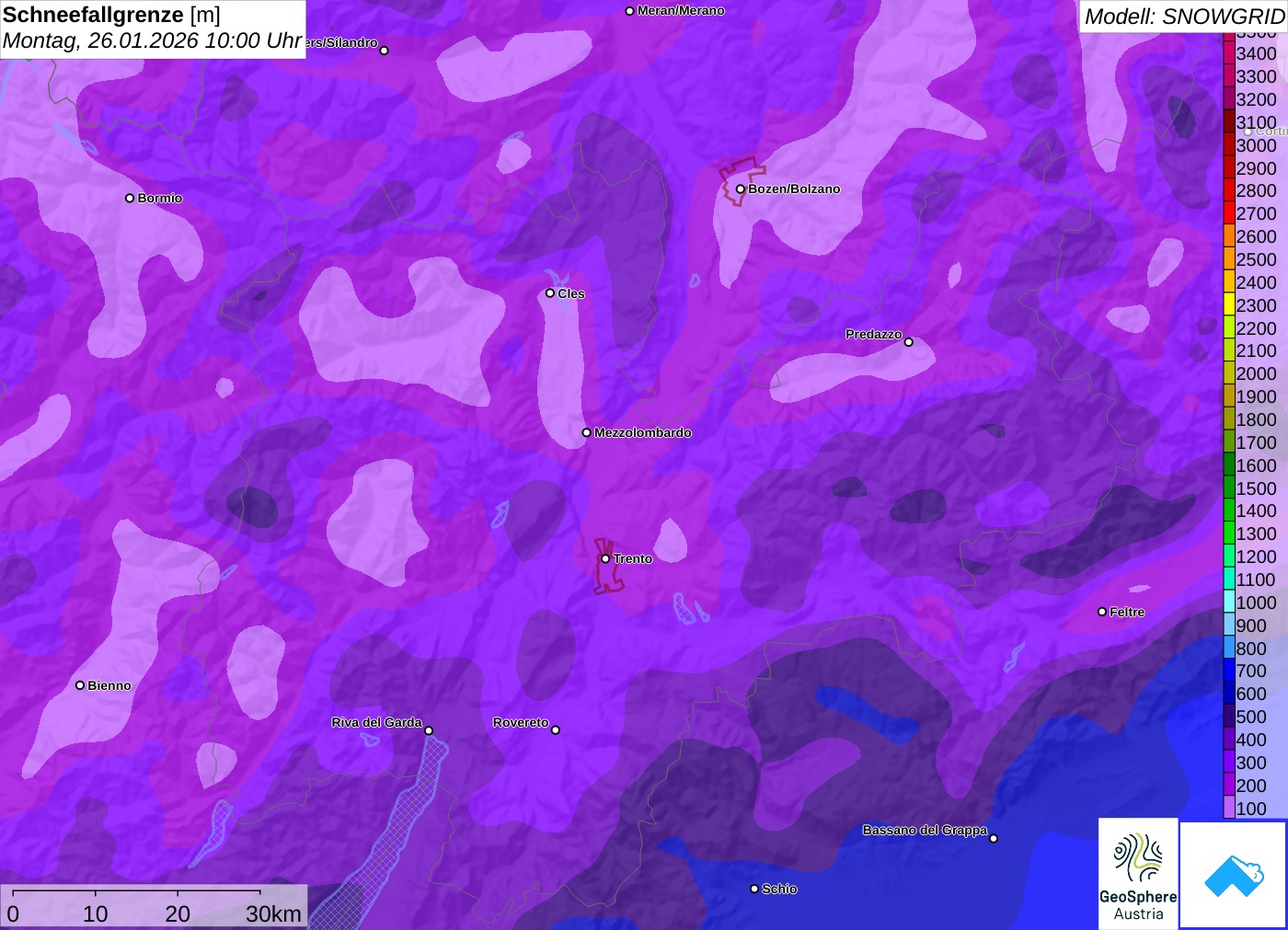Click the Mezzolombardo place label
The height and width of the screenshot is (930, 1288).
click(x=642, y=432)
